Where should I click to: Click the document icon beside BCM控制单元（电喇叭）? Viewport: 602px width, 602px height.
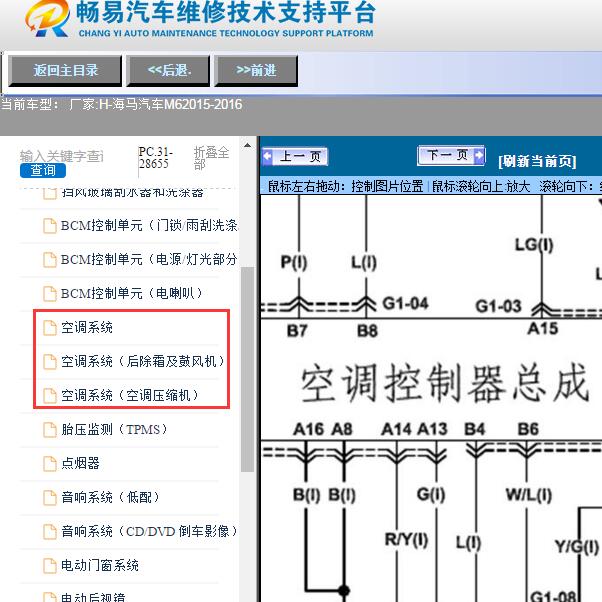(50, 294)
